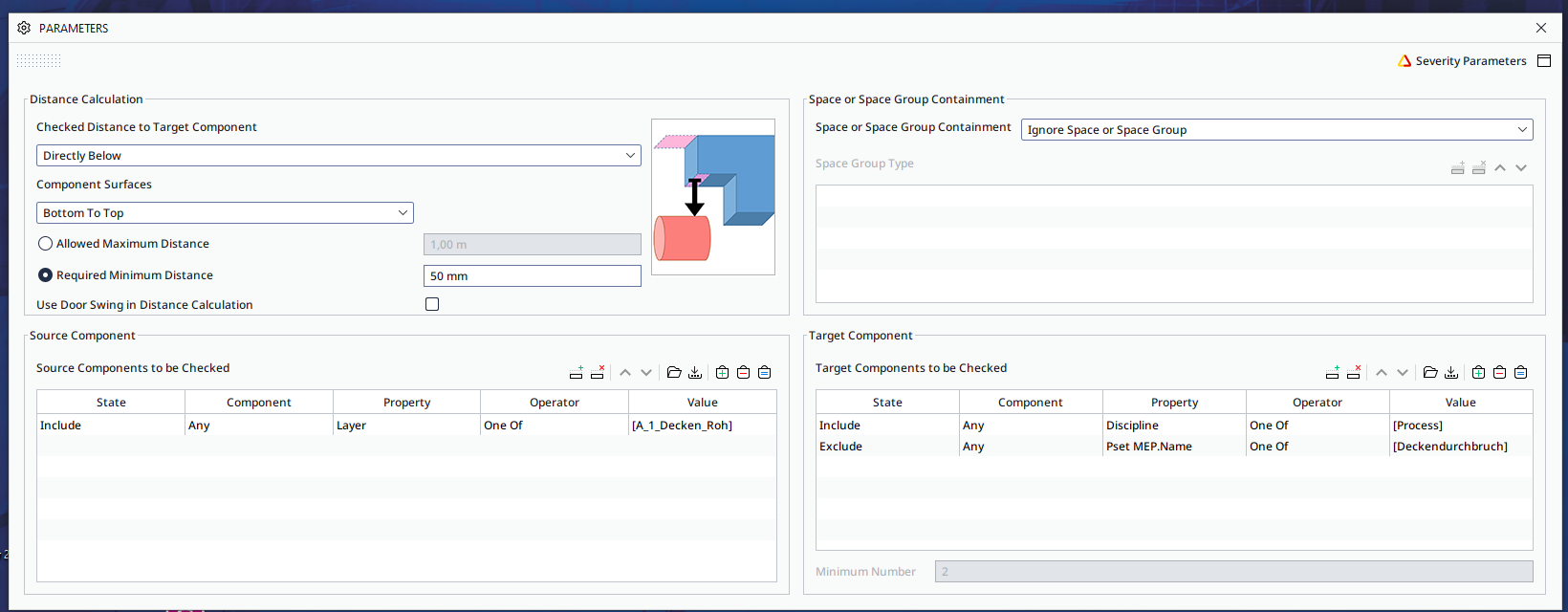This screenshot has height=612, width=1568.
Task: Save Source Components filter to file
Action: tap(695, 372)
